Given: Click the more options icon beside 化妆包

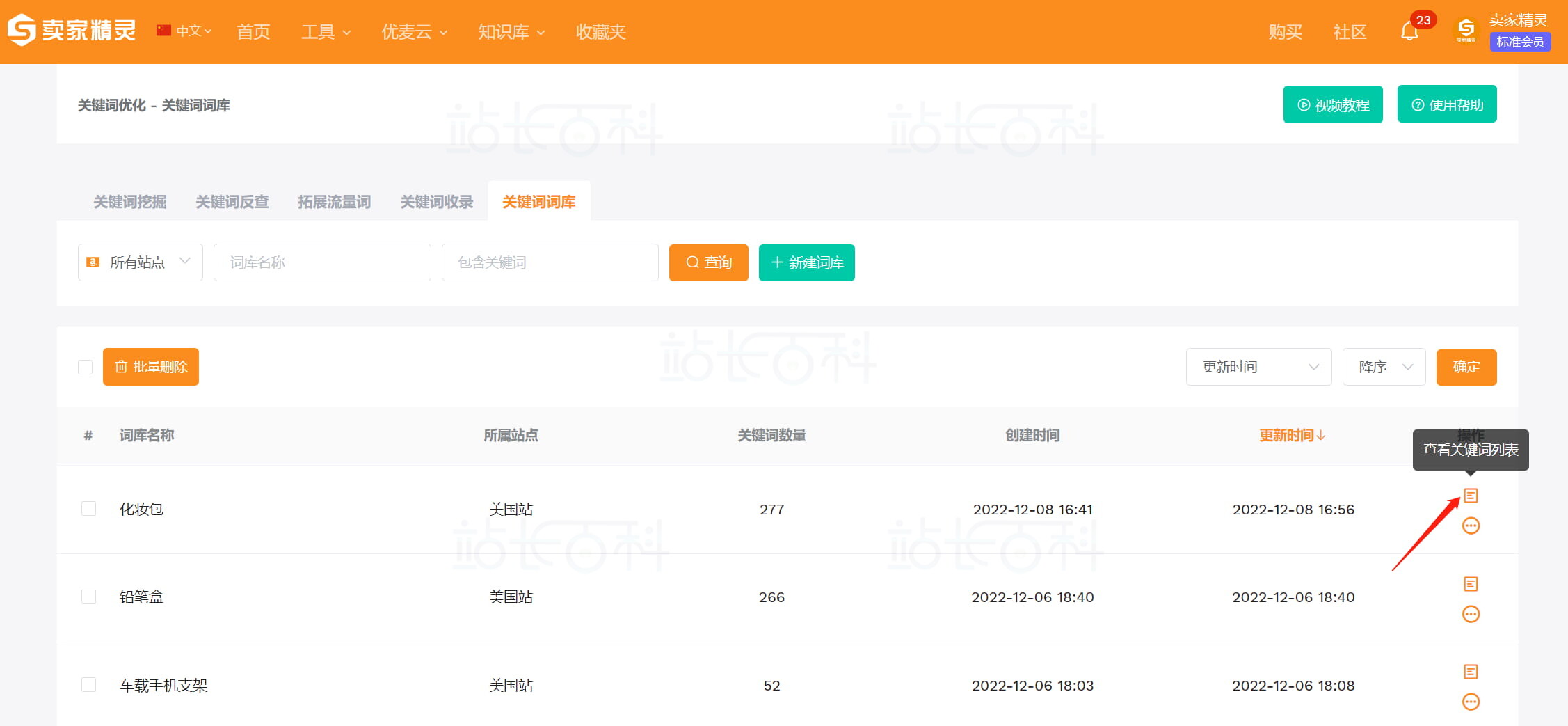Looking at the screenshot, I should (x=1471, y=526).
